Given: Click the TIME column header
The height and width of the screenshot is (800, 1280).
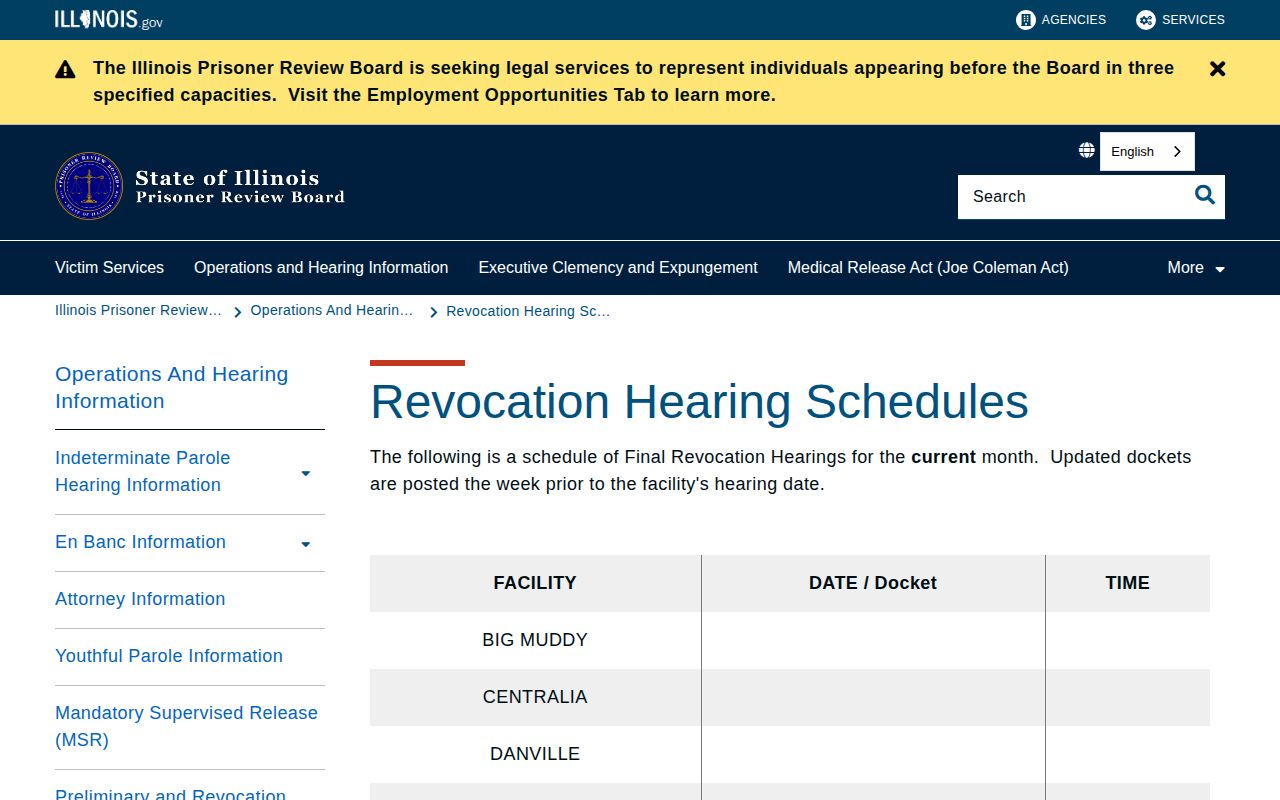Looking at the screenshot, I should [1127, 583].
